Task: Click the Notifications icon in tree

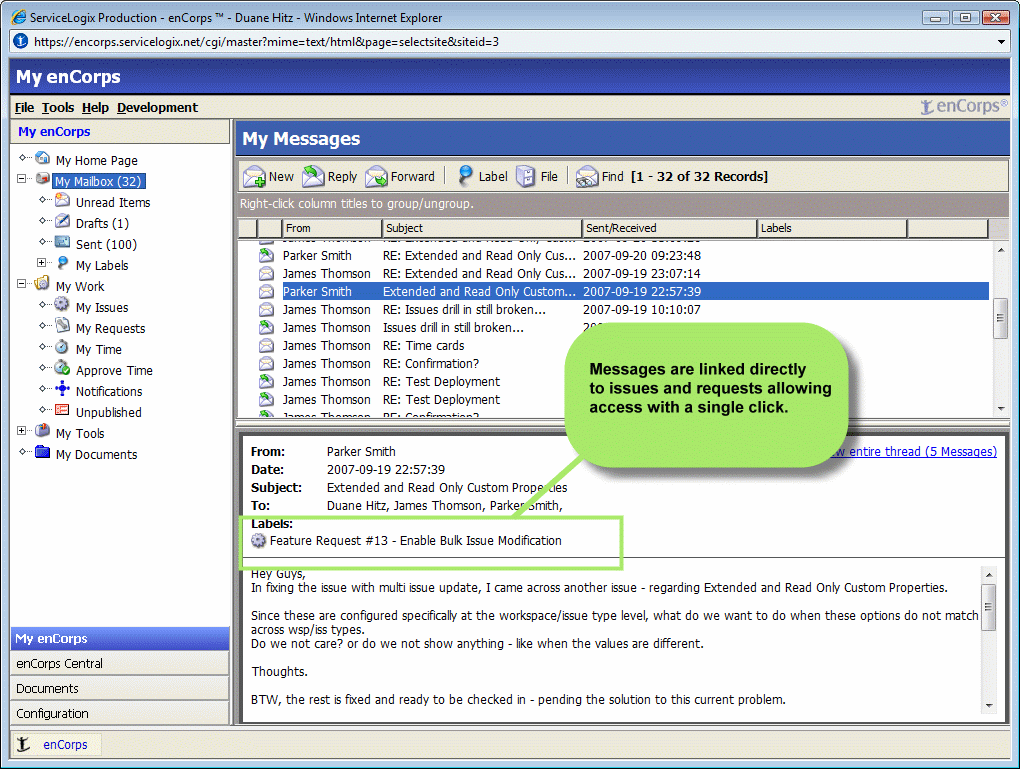Action: click(62, 390)
